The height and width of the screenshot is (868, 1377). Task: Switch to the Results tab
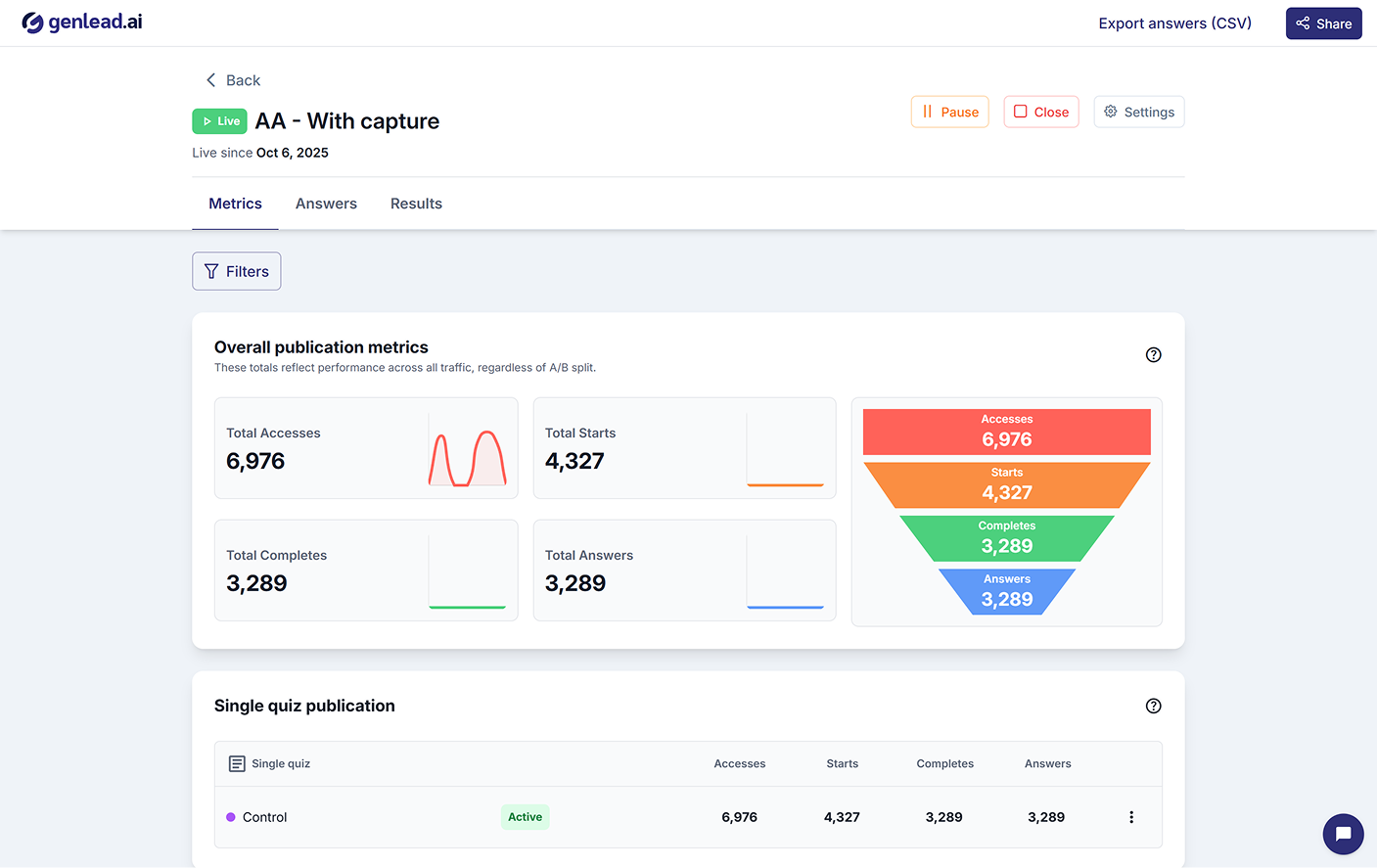click(x=416, y=204)
